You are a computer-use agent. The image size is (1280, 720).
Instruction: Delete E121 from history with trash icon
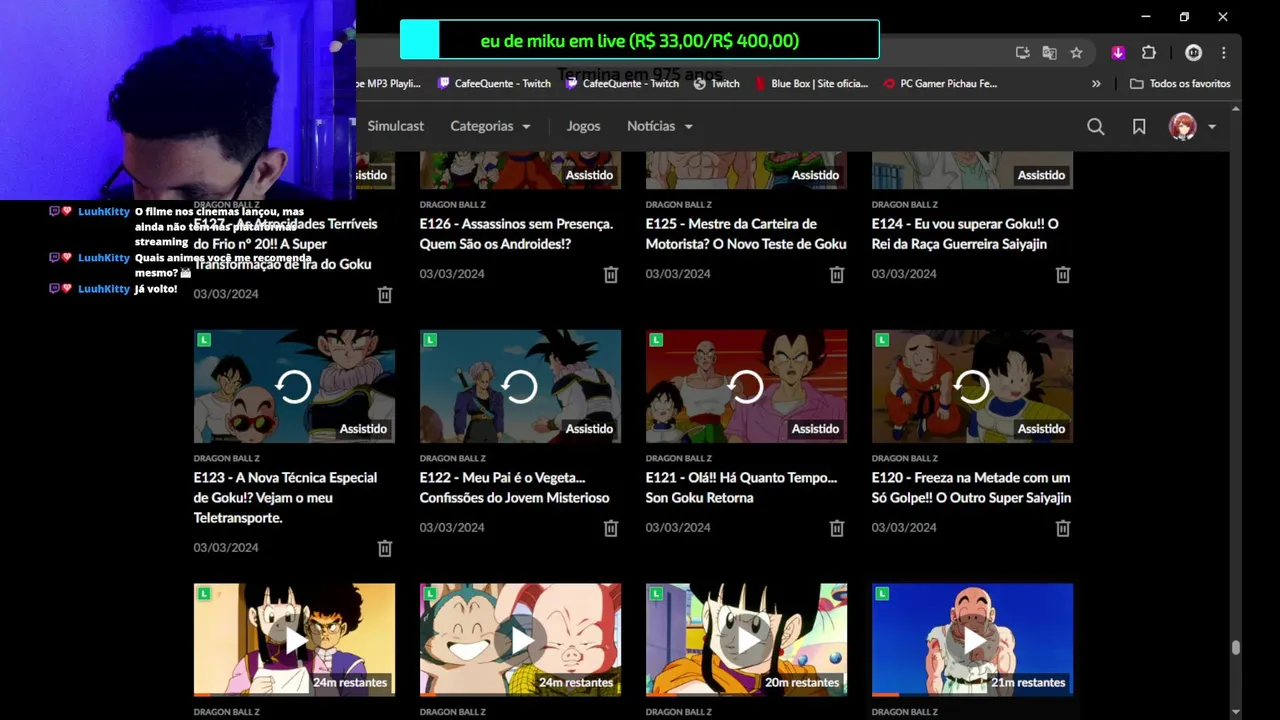pos(837,528)
